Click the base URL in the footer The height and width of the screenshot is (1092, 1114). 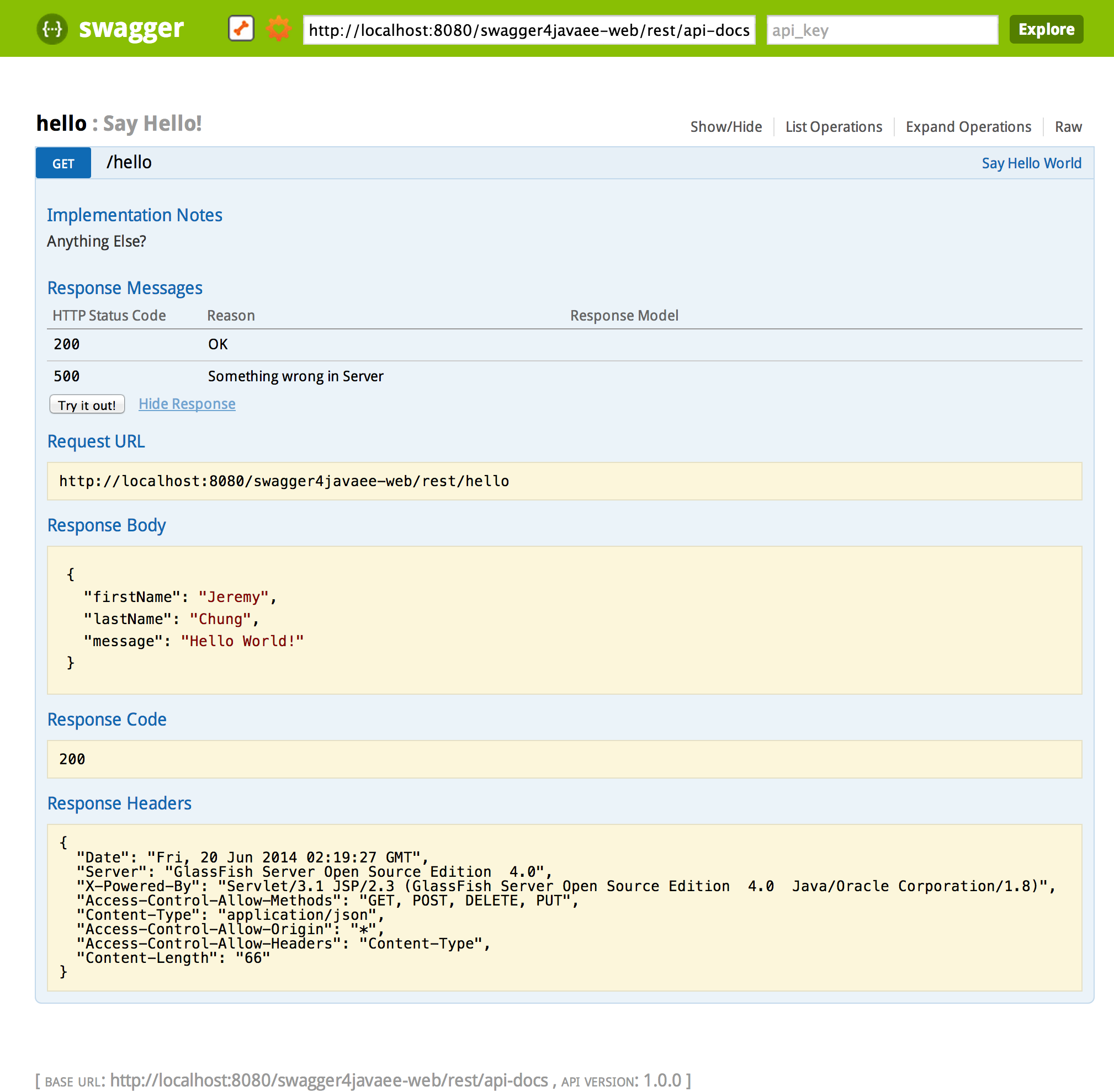coord(329,1080)
